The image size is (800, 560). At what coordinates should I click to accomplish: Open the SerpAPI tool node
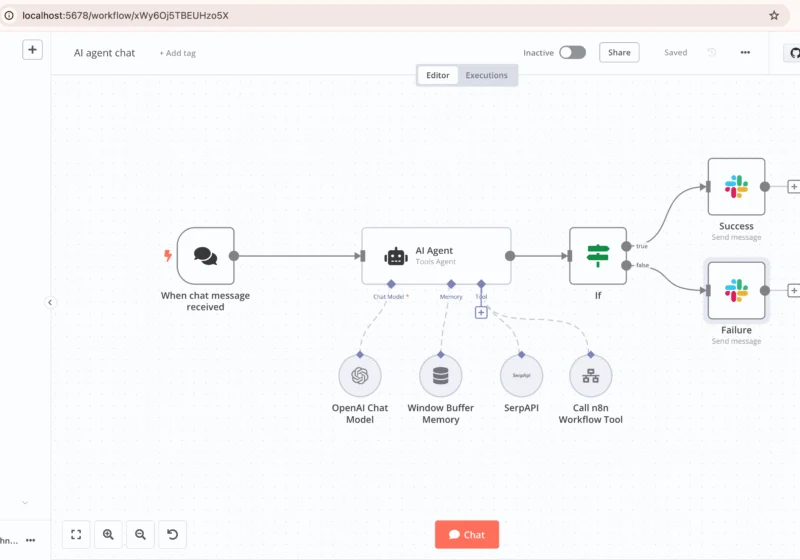pos(521,376)
